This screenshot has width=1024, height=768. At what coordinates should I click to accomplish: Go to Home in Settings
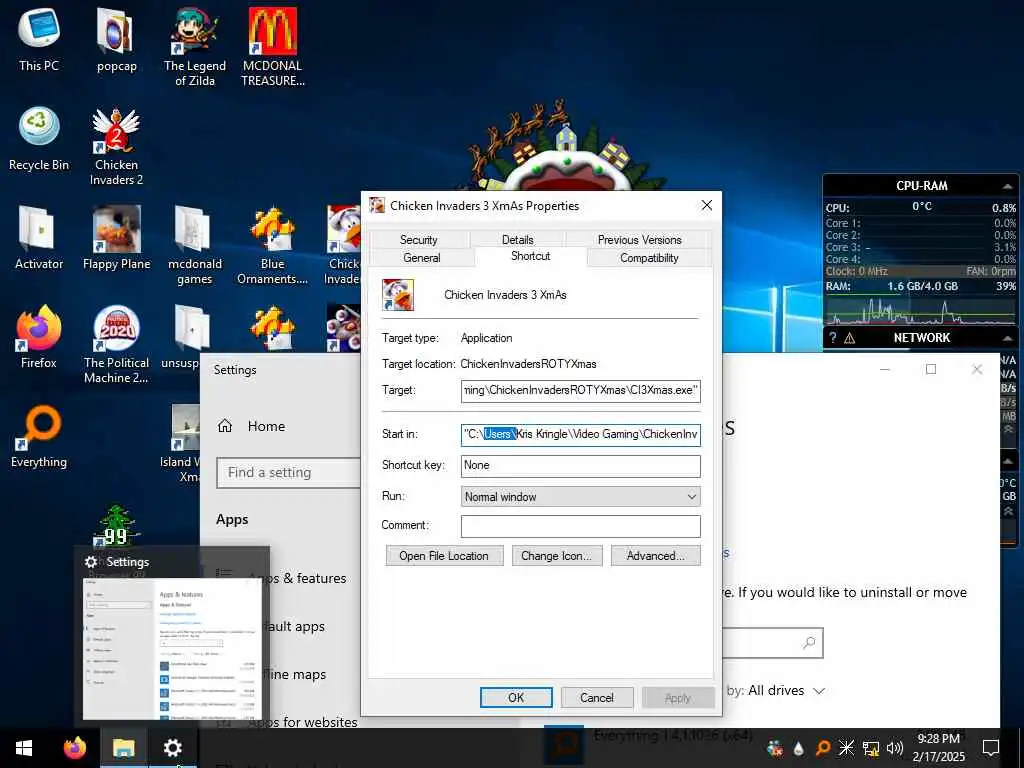click(x=266, y=426)
